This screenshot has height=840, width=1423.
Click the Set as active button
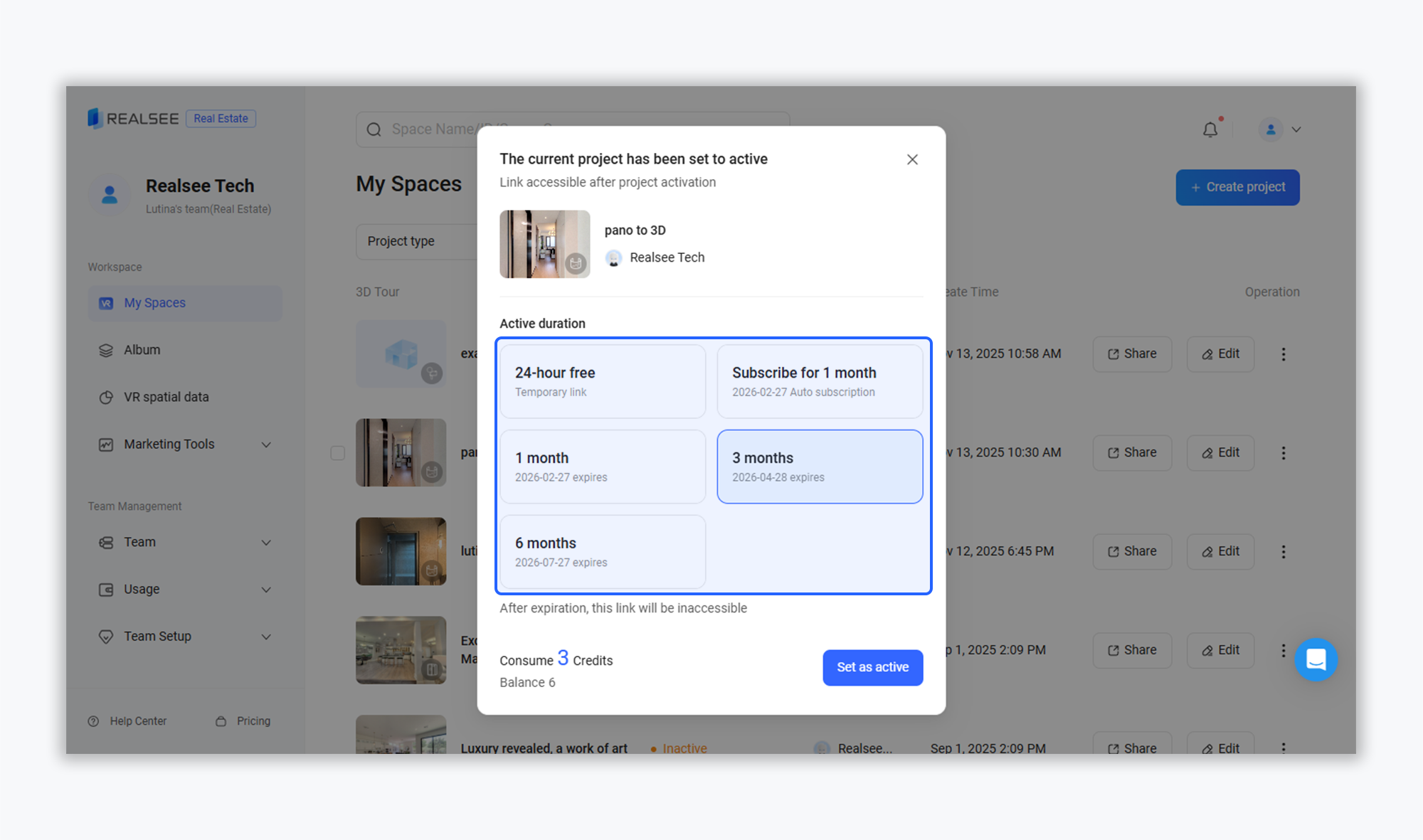click(872, 667)
